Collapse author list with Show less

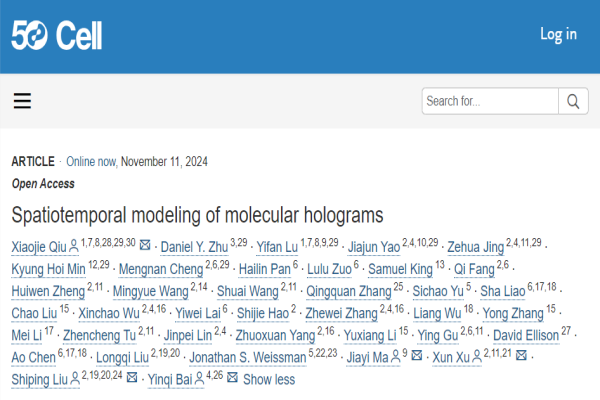pos(269,379)
